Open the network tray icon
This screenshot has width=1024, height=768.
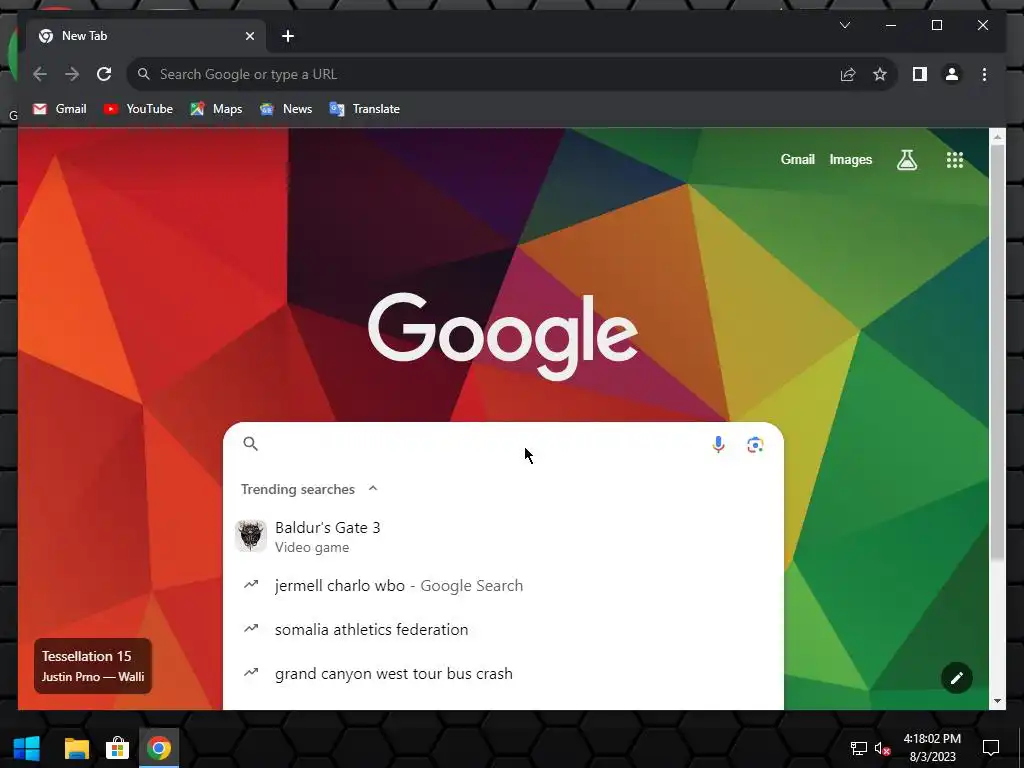click(858, 748)
